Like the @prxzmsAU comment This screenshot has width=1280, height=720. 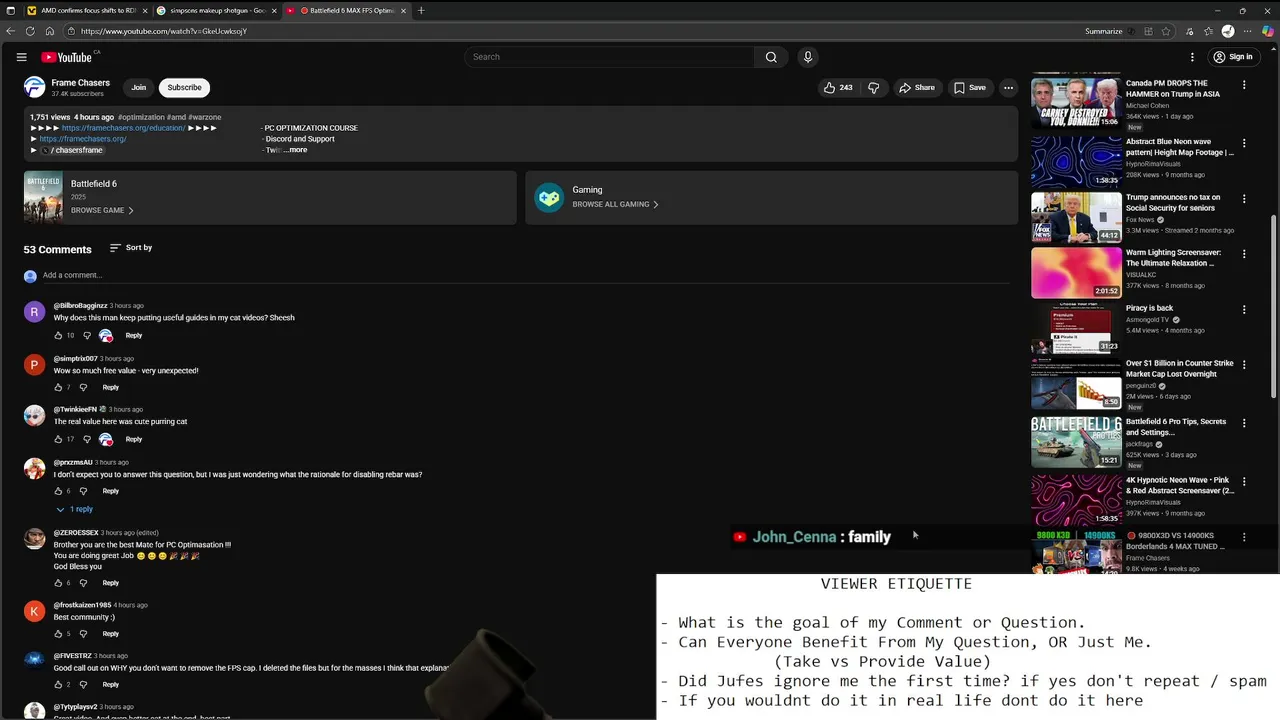(x=58, y=491)
